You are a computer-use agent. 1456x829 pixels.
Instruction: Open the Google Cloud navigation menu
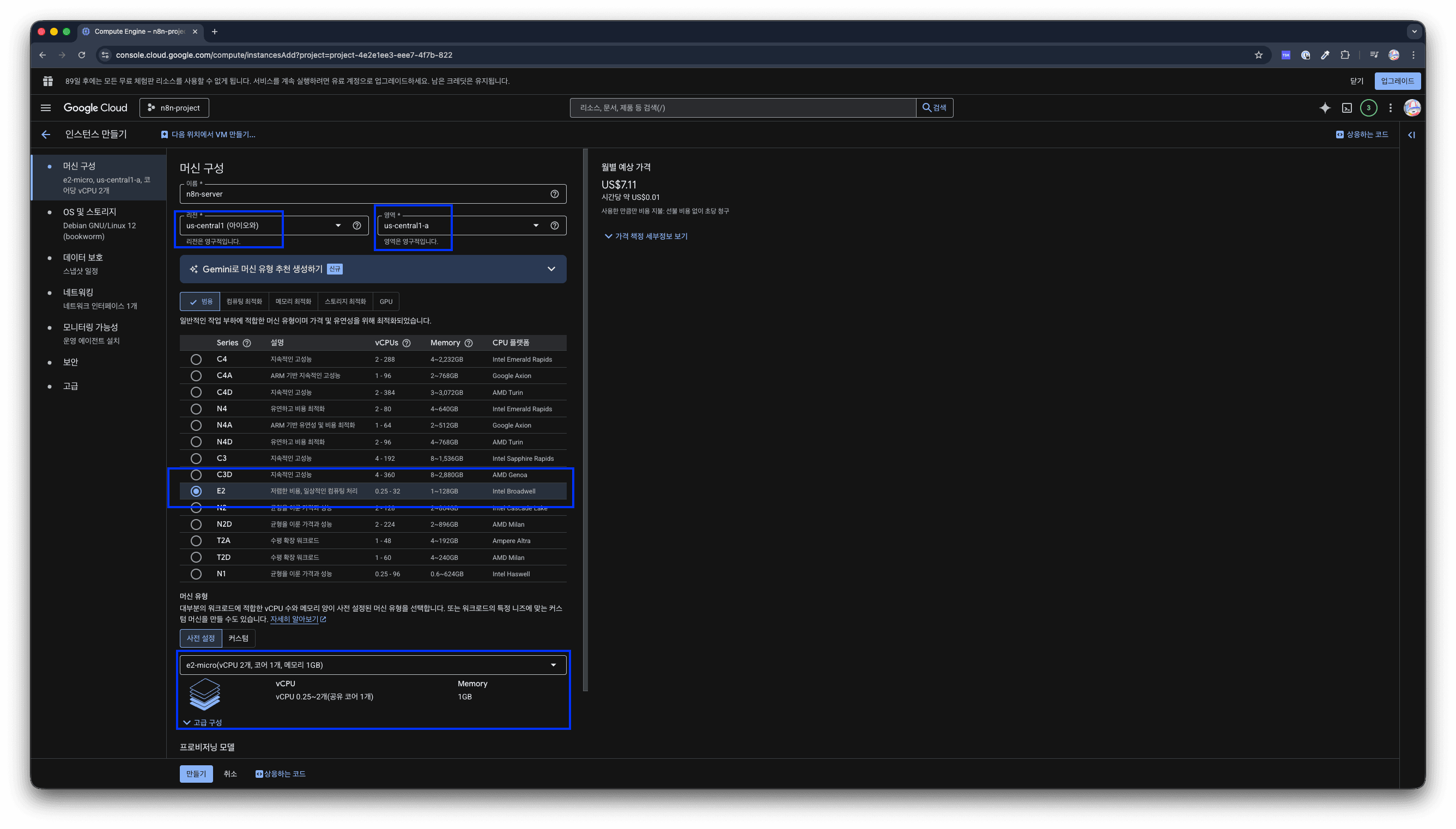[x=45, y=108]
